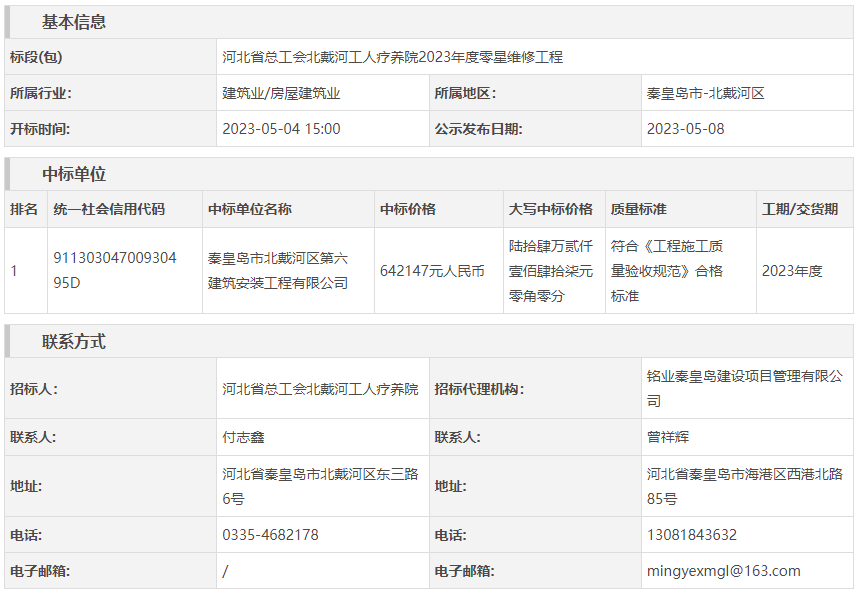Click the 基本信息 section header
858x596 pixels.
(74, 22)
